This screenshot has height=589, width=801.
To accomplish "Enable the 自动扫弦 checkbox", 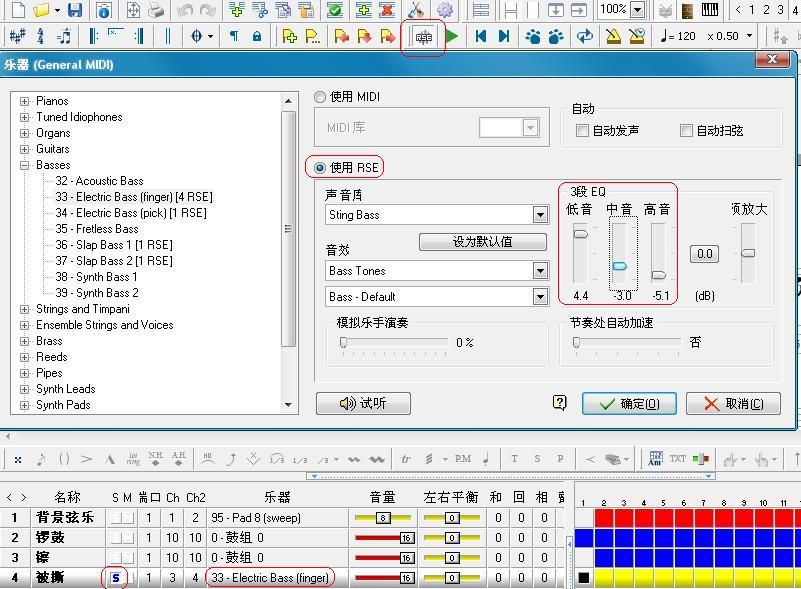I will [x=686, y=131].
